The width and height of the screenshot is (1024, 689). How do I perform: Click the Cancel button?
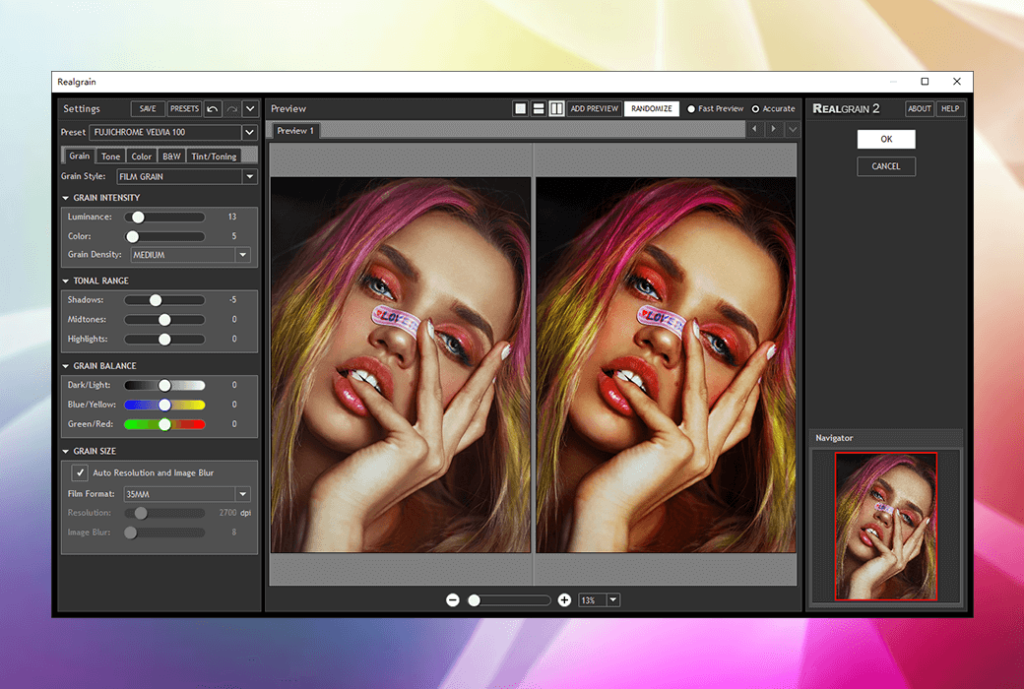pyautogui.click(x=886, y=167)
